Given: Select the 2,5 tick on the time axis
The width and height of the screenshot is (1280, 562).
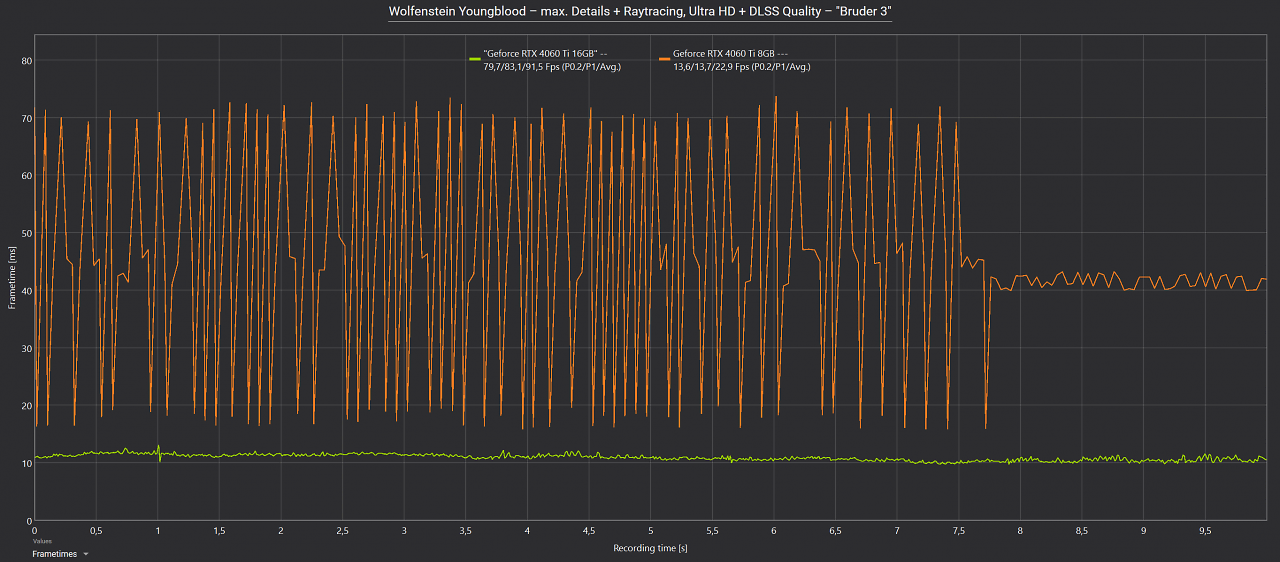Looking at the screenshot, I should [x=342, y=531].
